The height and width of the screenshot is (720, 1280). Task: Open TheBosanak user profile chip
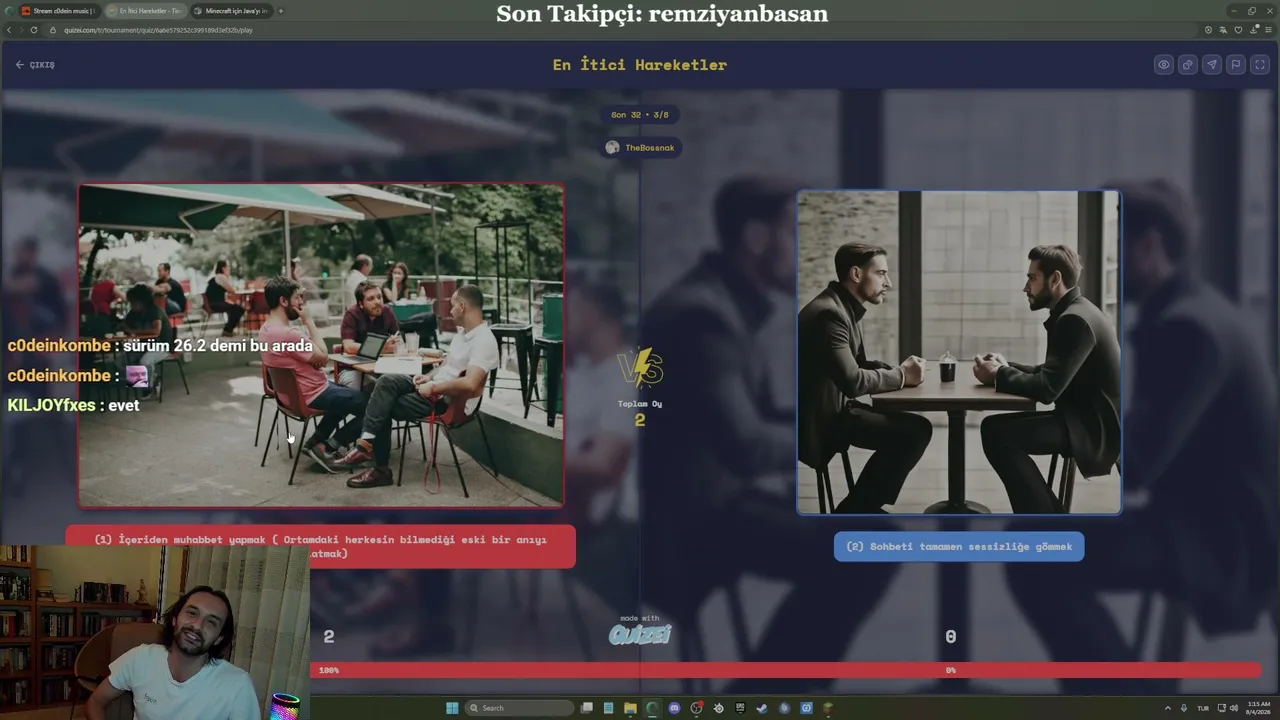pos(640,148)
